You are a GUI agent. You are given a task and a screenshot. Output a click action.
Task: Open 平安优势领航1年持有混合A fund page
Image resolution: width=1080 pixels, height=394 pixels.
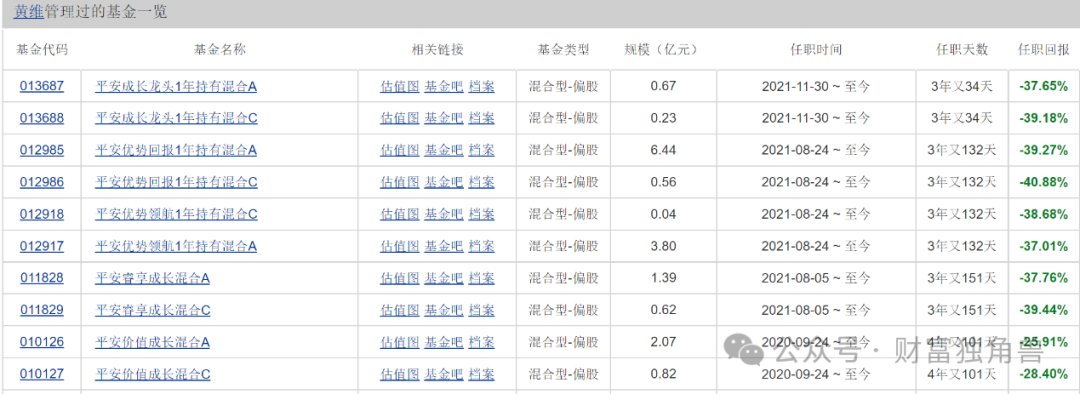(x=176, y=246)
